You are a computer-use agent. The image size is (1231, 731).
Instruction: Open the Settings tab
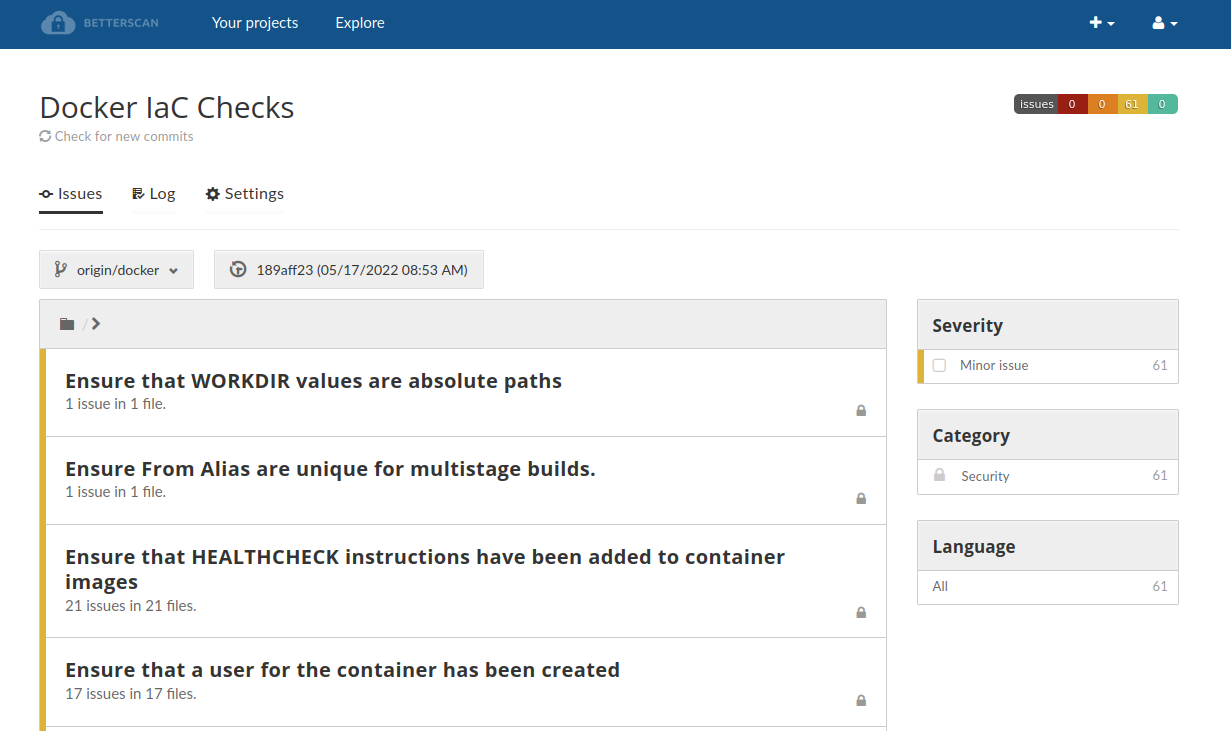[245, 194]
